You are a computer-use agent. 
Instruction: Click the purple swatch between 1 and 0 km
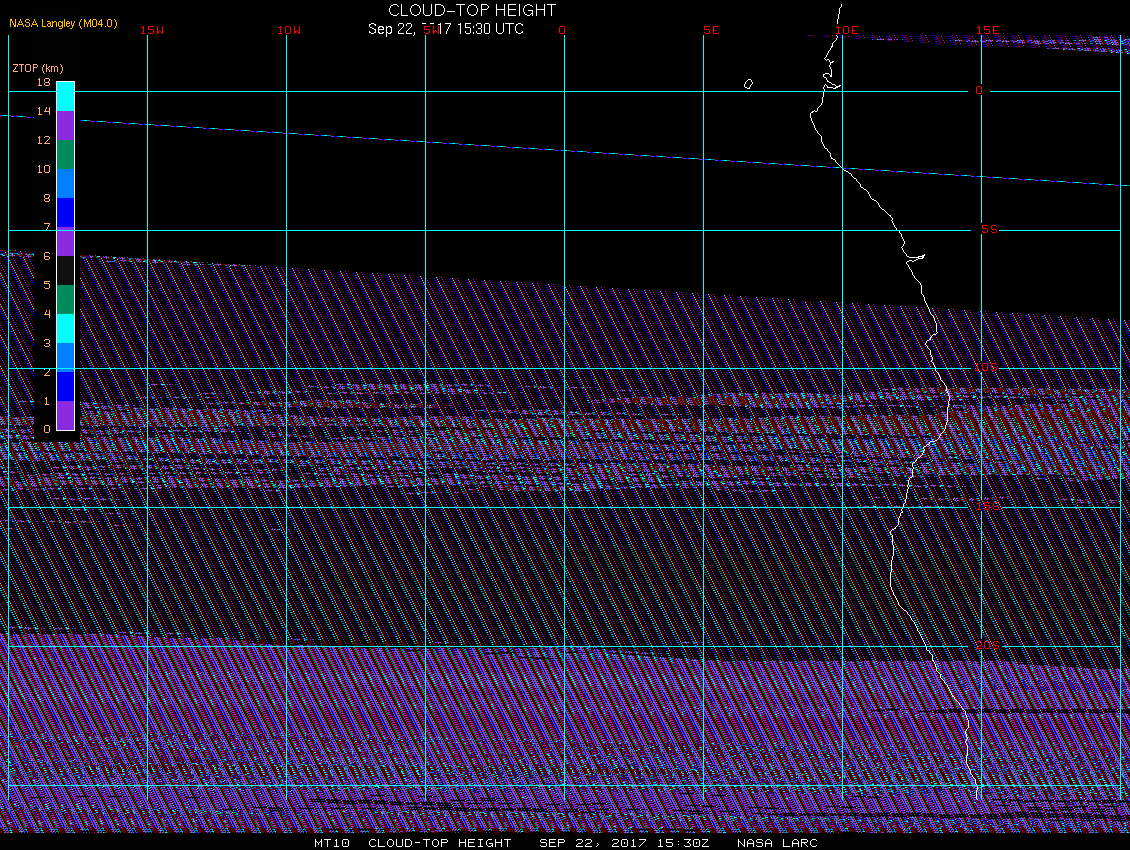66,415
